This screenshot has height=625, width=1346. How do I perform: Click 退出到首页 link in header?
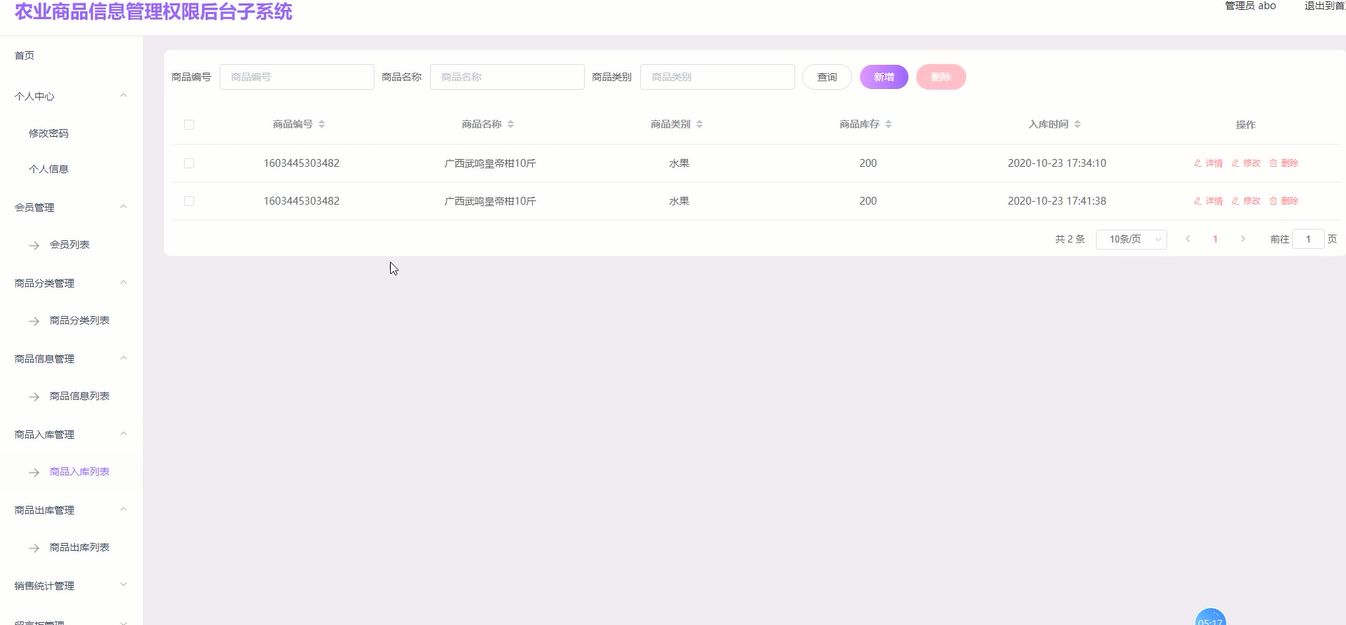point(1325,6)
